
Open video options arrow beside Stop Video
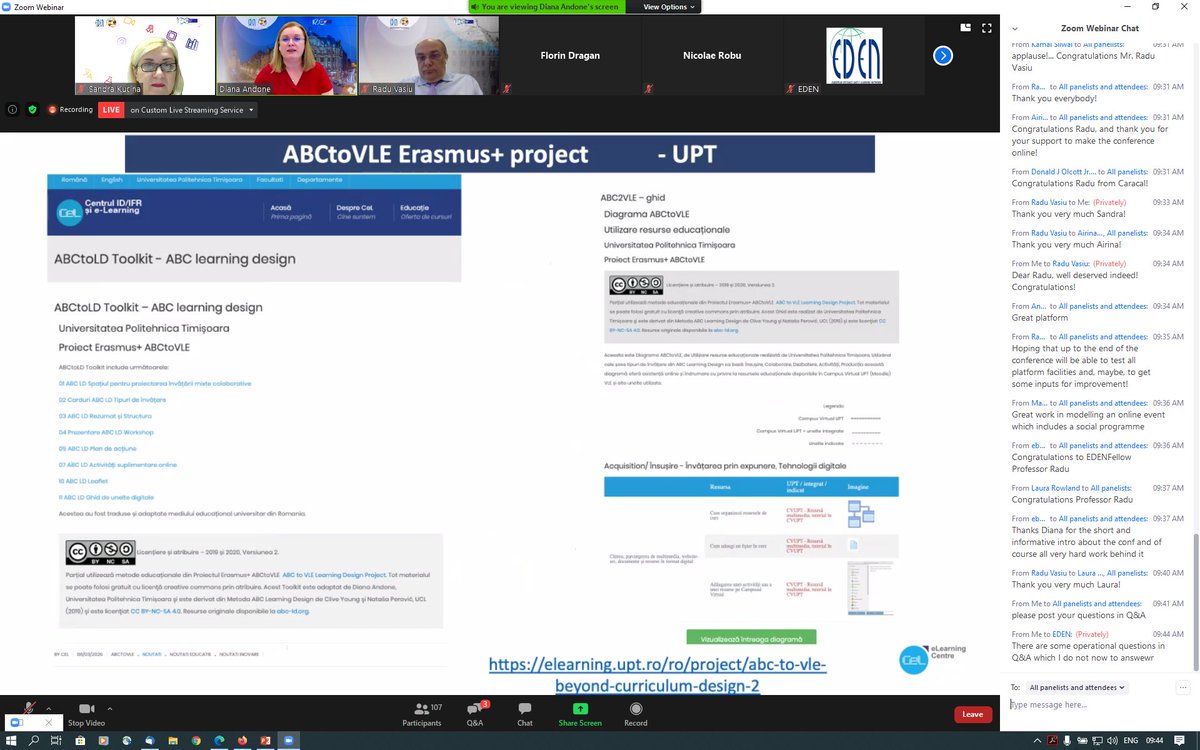[x=110, y=707]
